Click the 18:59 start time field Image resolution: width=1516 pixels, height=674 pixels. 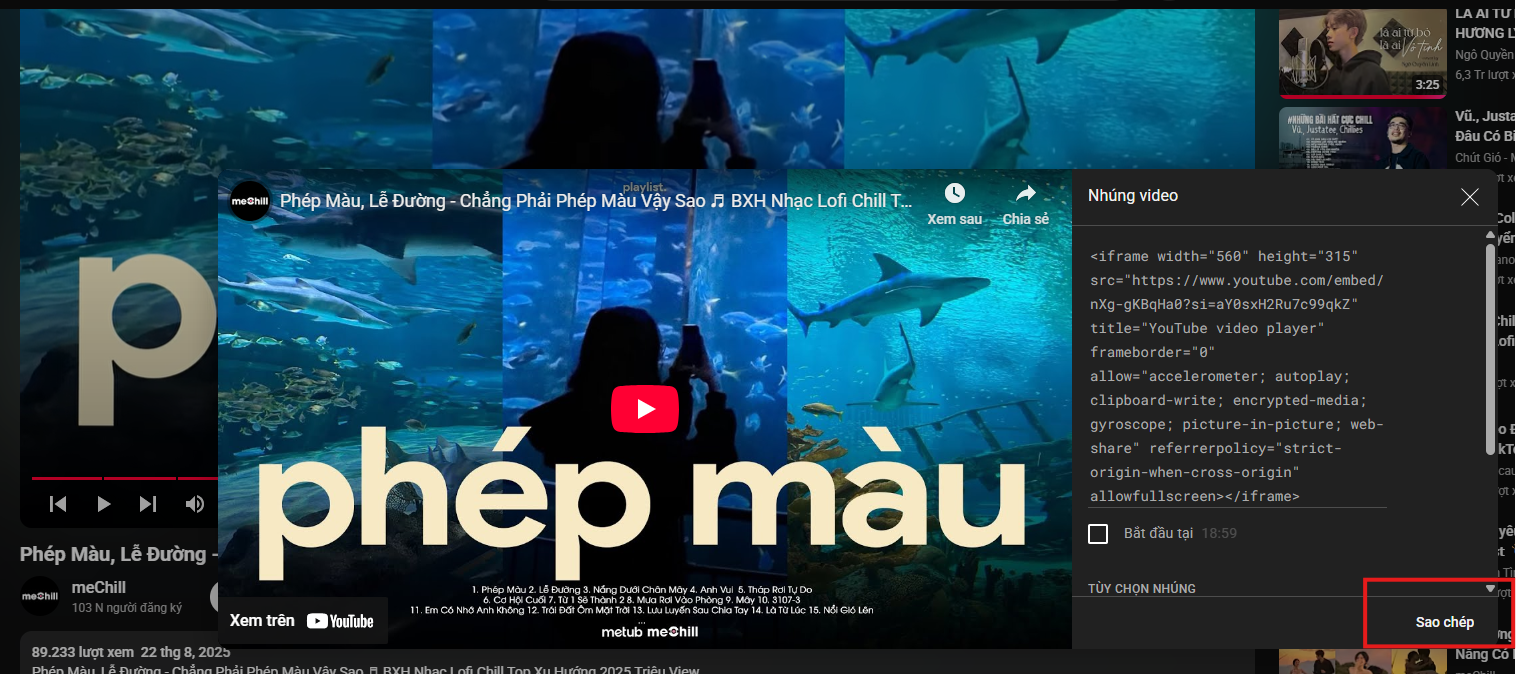click(x=1219, y=533)
